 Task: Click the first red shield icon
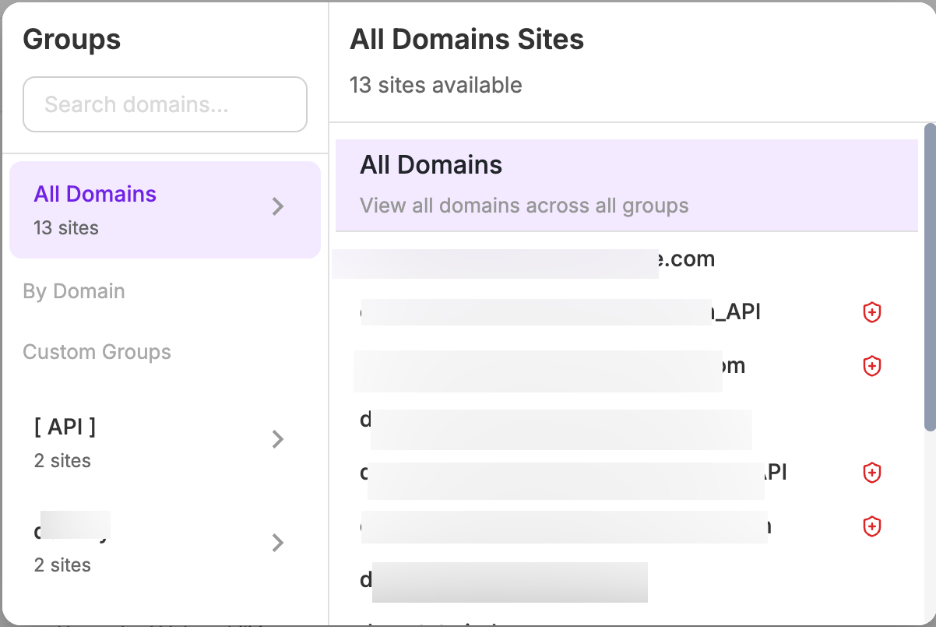872,313
